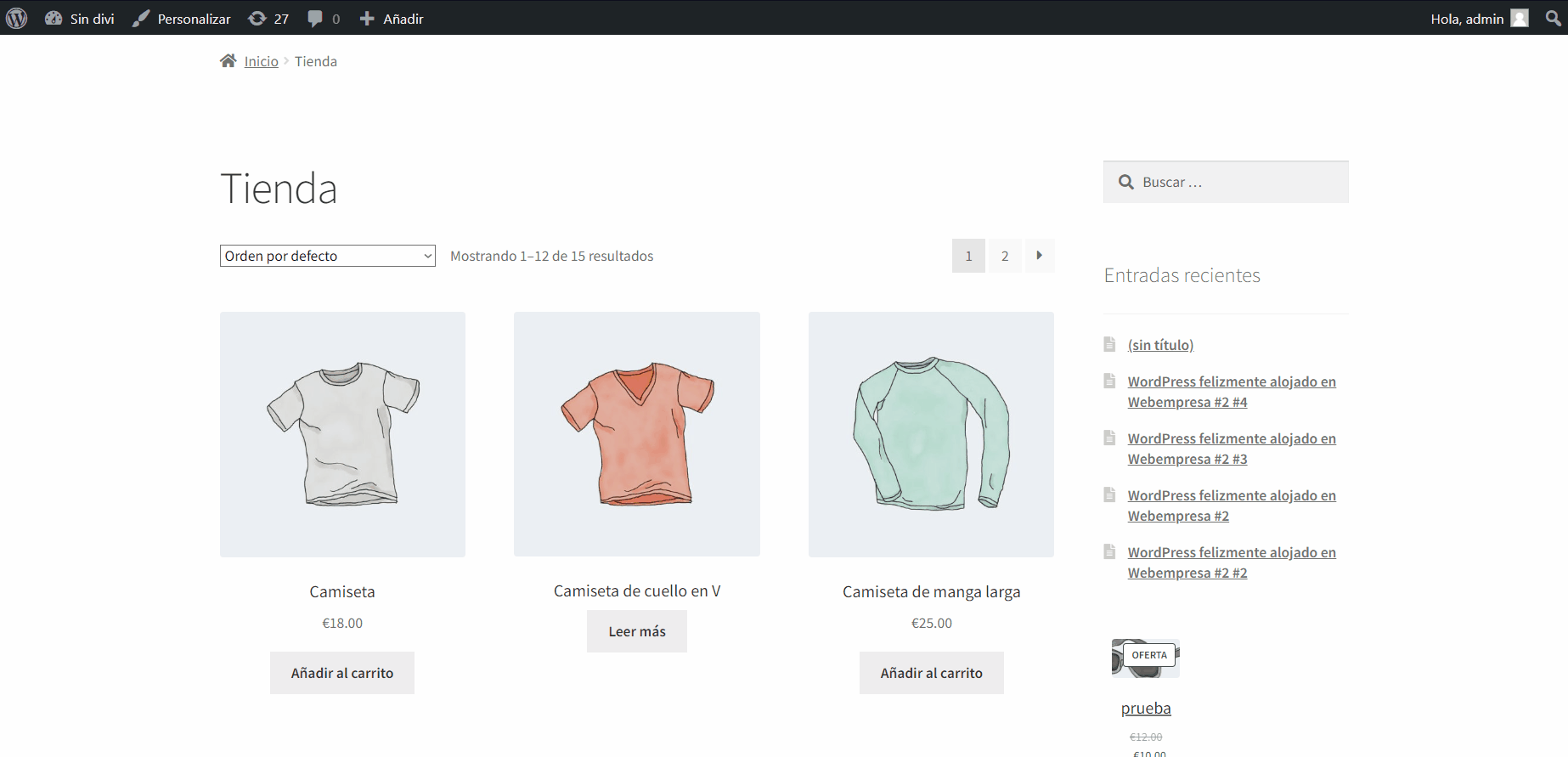Click the breadcrumb home icon
The width and height of the screenshot is (1568, 757).
(228, 61)
